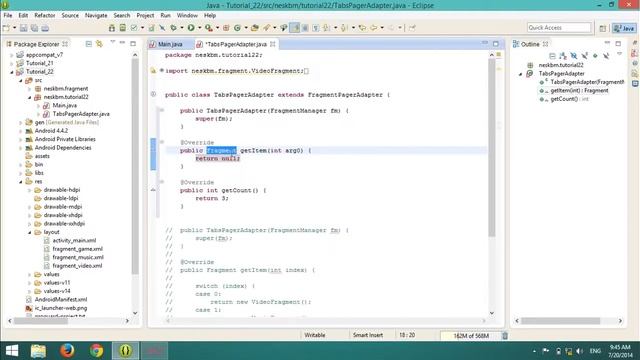The width and height of the screenshot is (640, 360).
Task: Open the Android SDK Manager icon
Action: (112, 28)
